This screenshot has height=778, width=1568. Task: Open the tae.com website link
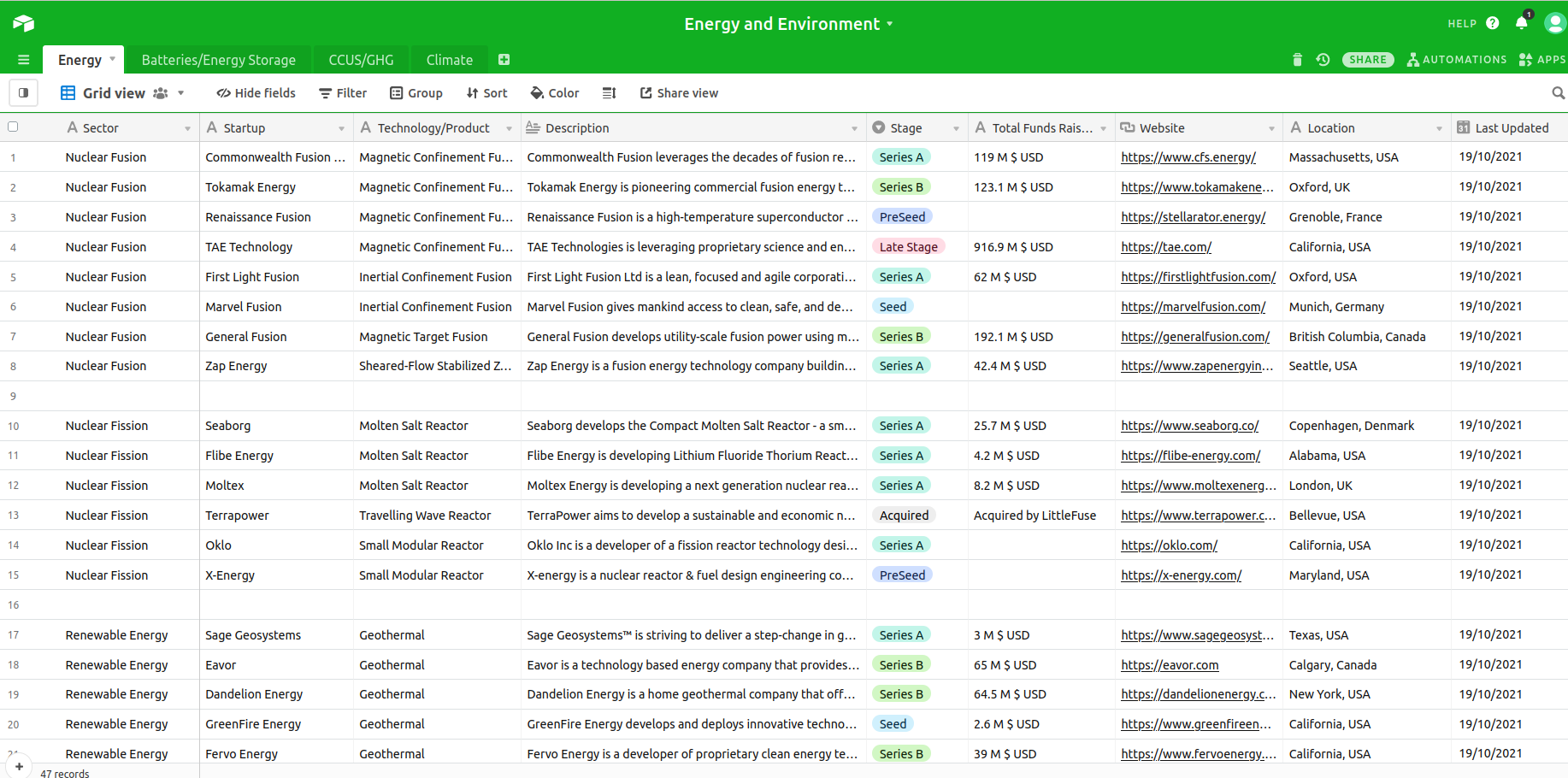pos(1166,247)
